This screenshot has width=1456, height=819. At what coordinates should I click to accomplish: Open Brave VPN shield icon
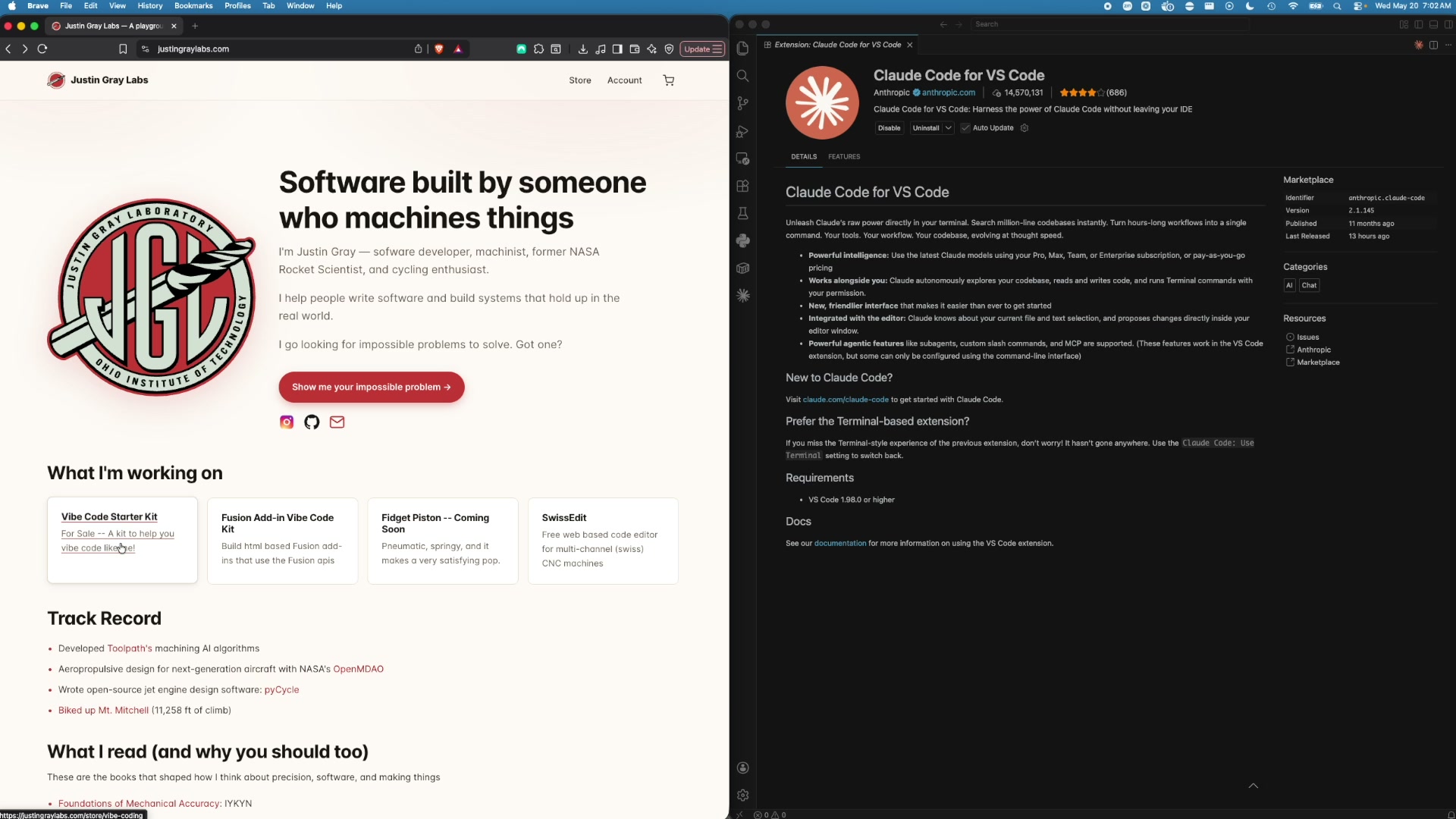coord(669,49)
